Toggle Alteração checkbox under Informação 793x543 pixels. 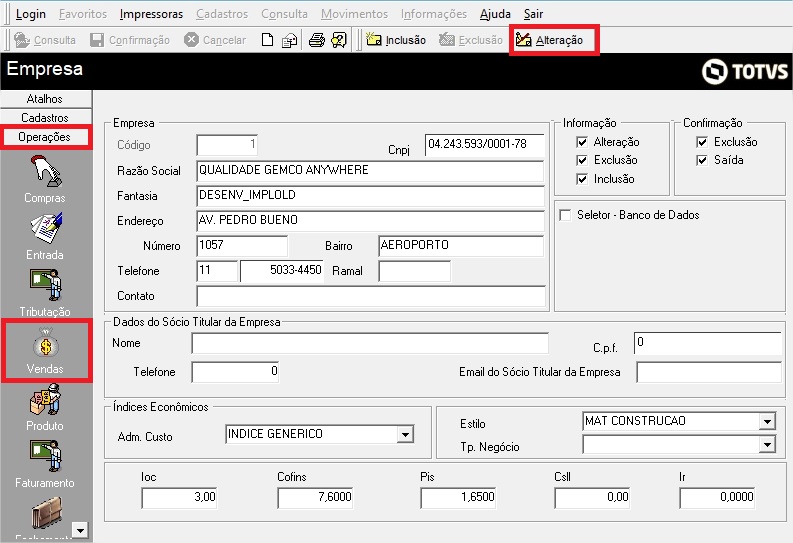click(x=582, y=142)
